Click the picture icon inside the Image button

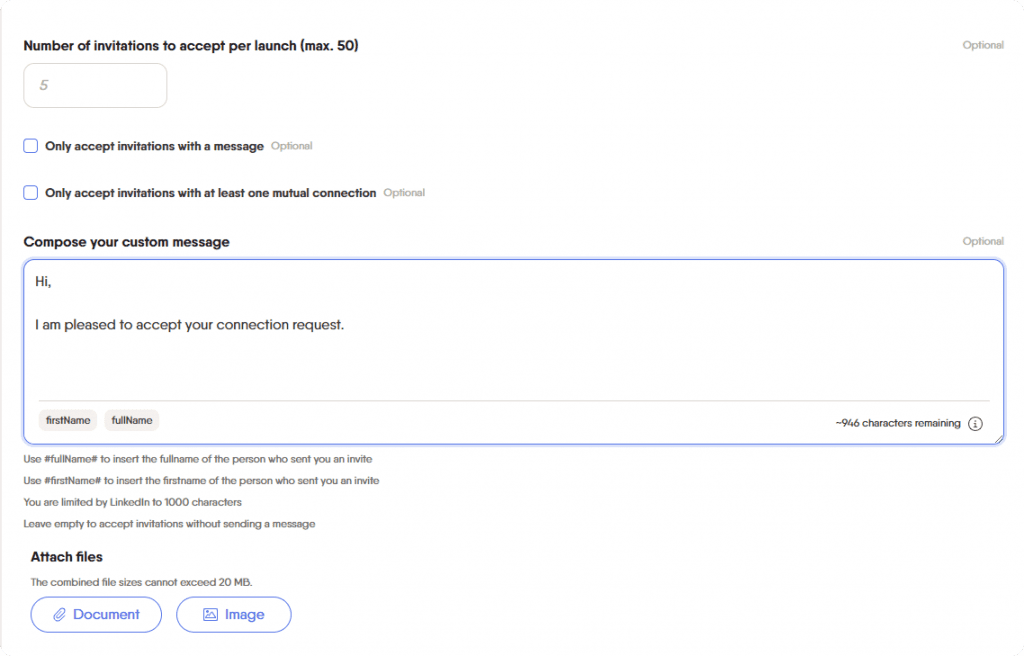tap(209, 614)
